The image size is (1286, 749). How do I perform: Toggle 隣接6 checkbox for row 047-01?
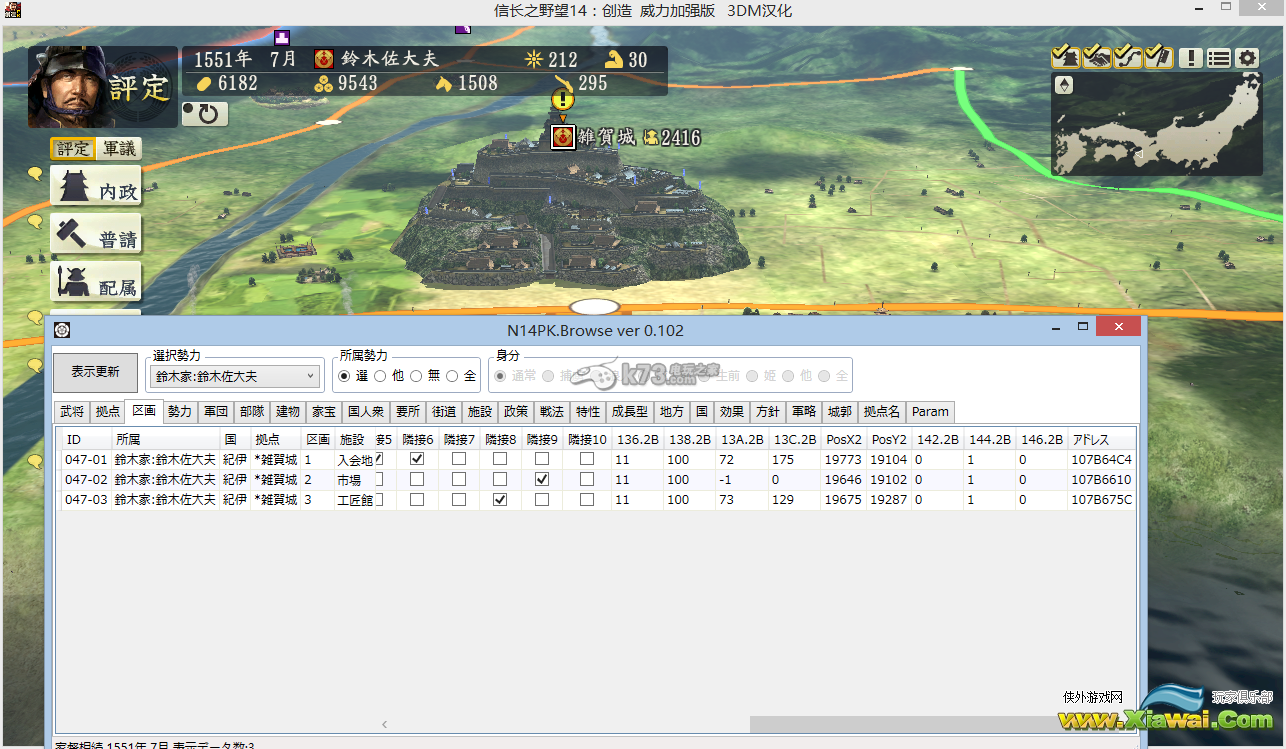pyautogui.click(x=417, y=459)
